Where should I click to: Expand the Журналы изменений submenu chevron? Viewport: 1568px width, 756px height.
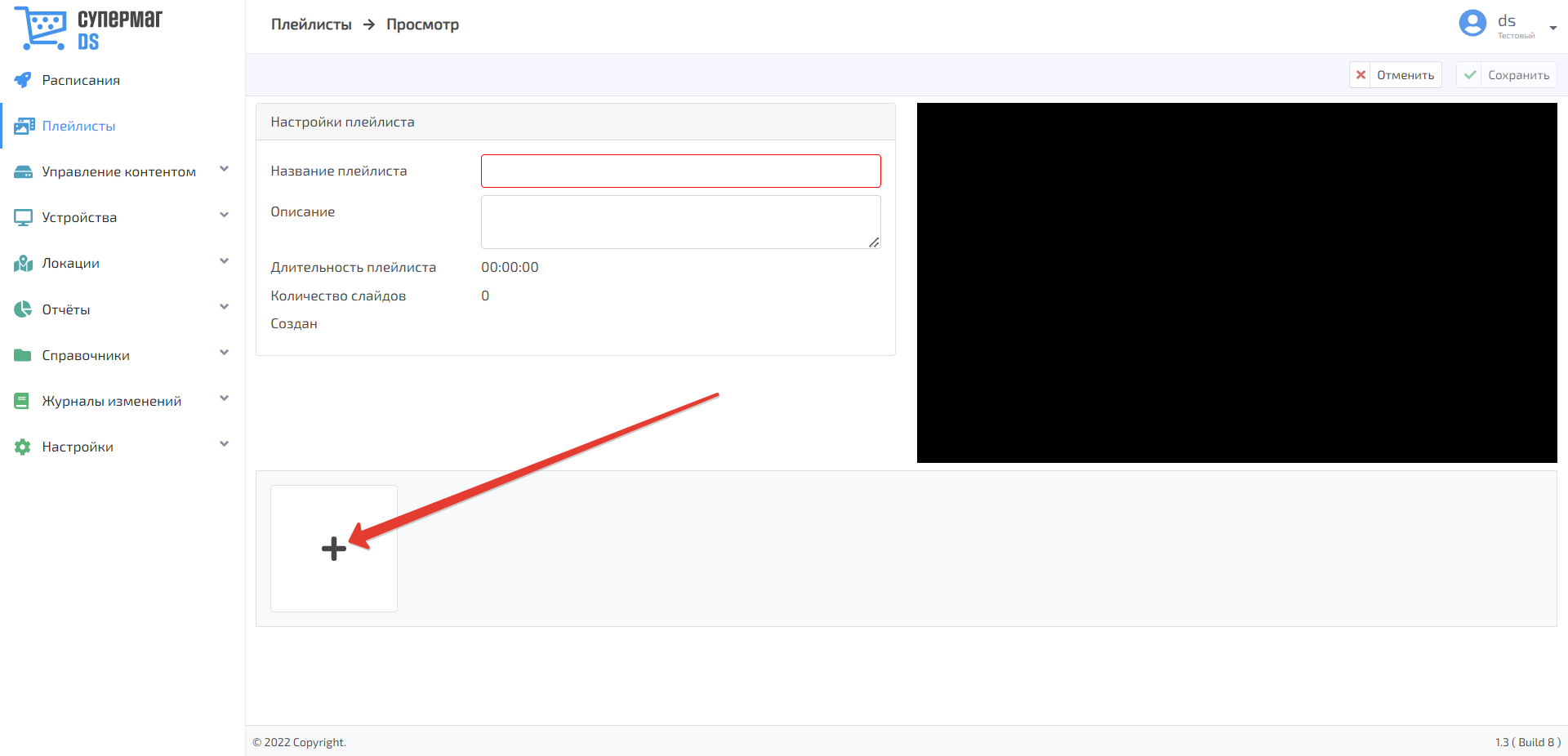pos(224,398)
